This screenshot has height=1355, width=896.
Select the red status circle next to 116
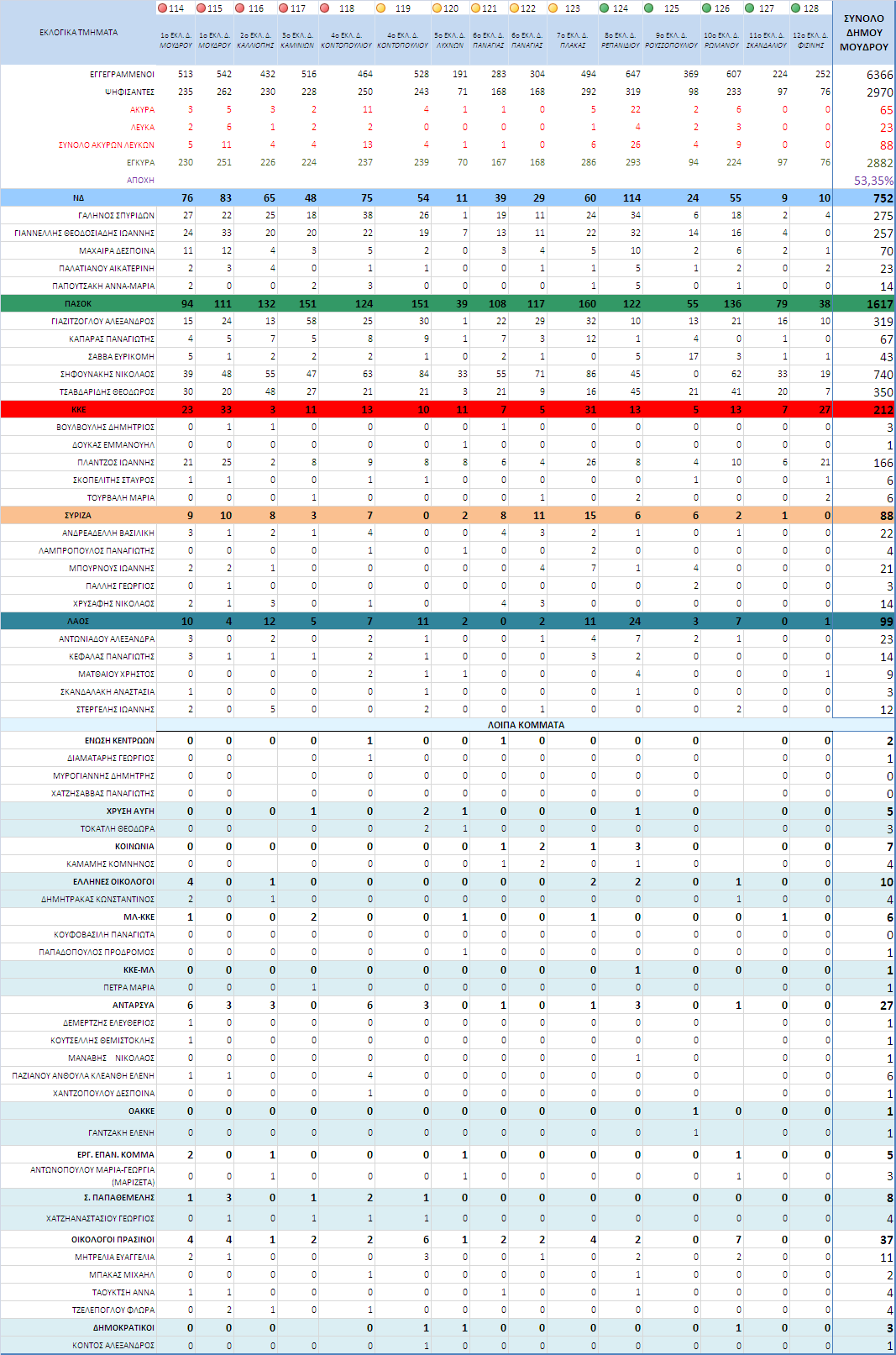[240, 8]
